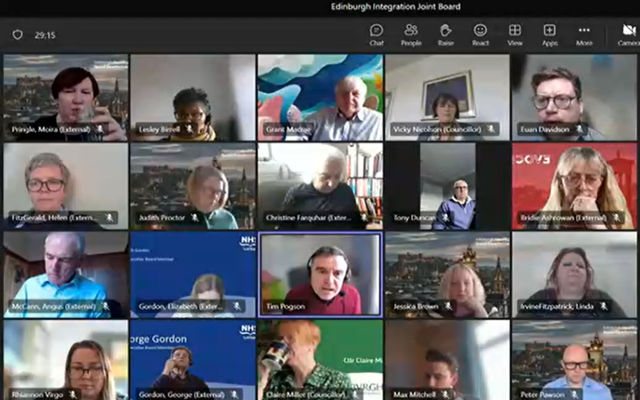Click the meeting timer 29:15
This screenshot has height=400, width=640.
pyautogui.click(x=45, y=35)
